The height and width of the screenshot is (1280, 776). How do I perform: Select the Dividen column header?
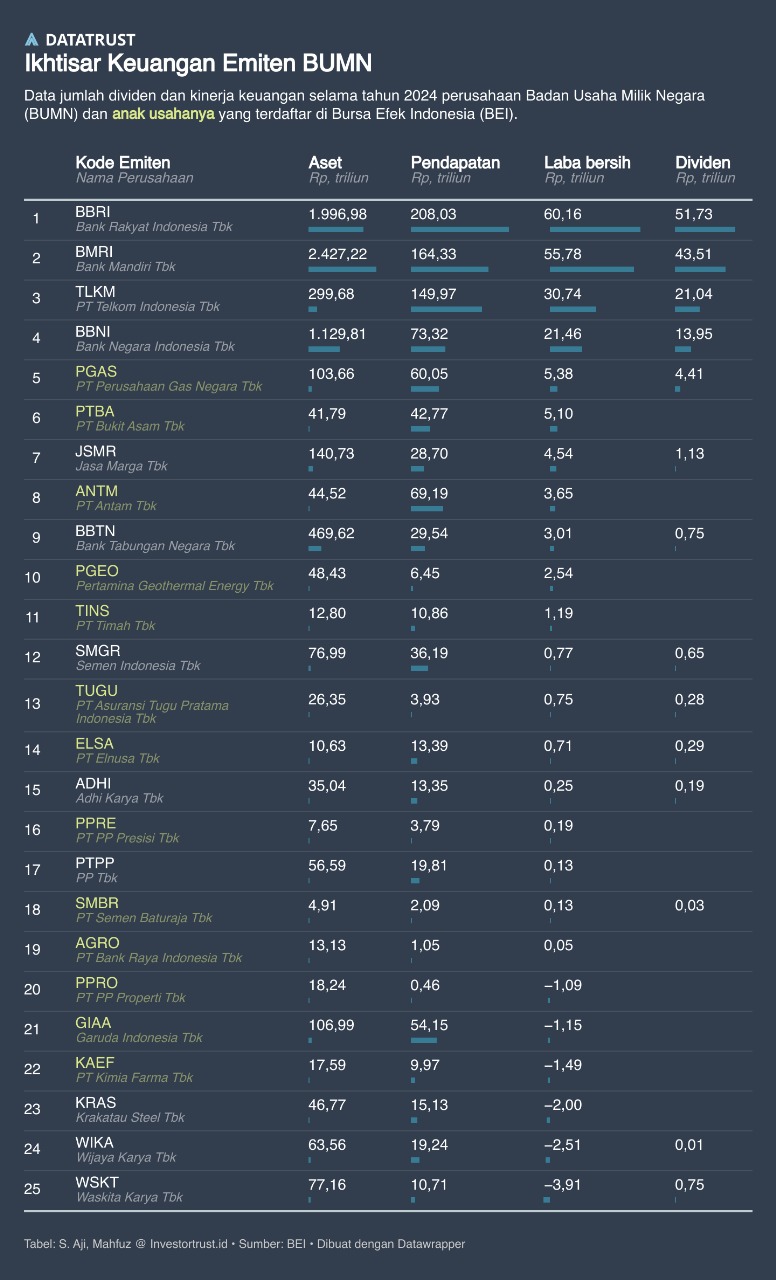(x=703, y=162)
